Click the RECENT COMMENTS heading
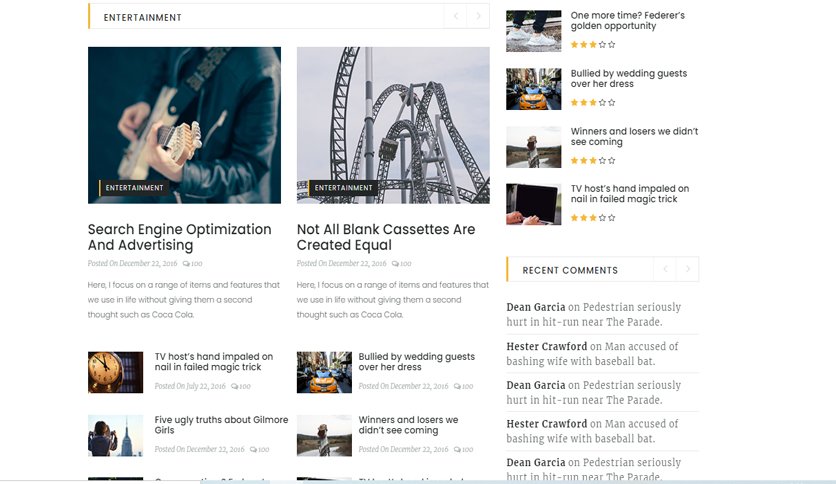The height and width of the screenshot is (484, 836). coord(570,270)
